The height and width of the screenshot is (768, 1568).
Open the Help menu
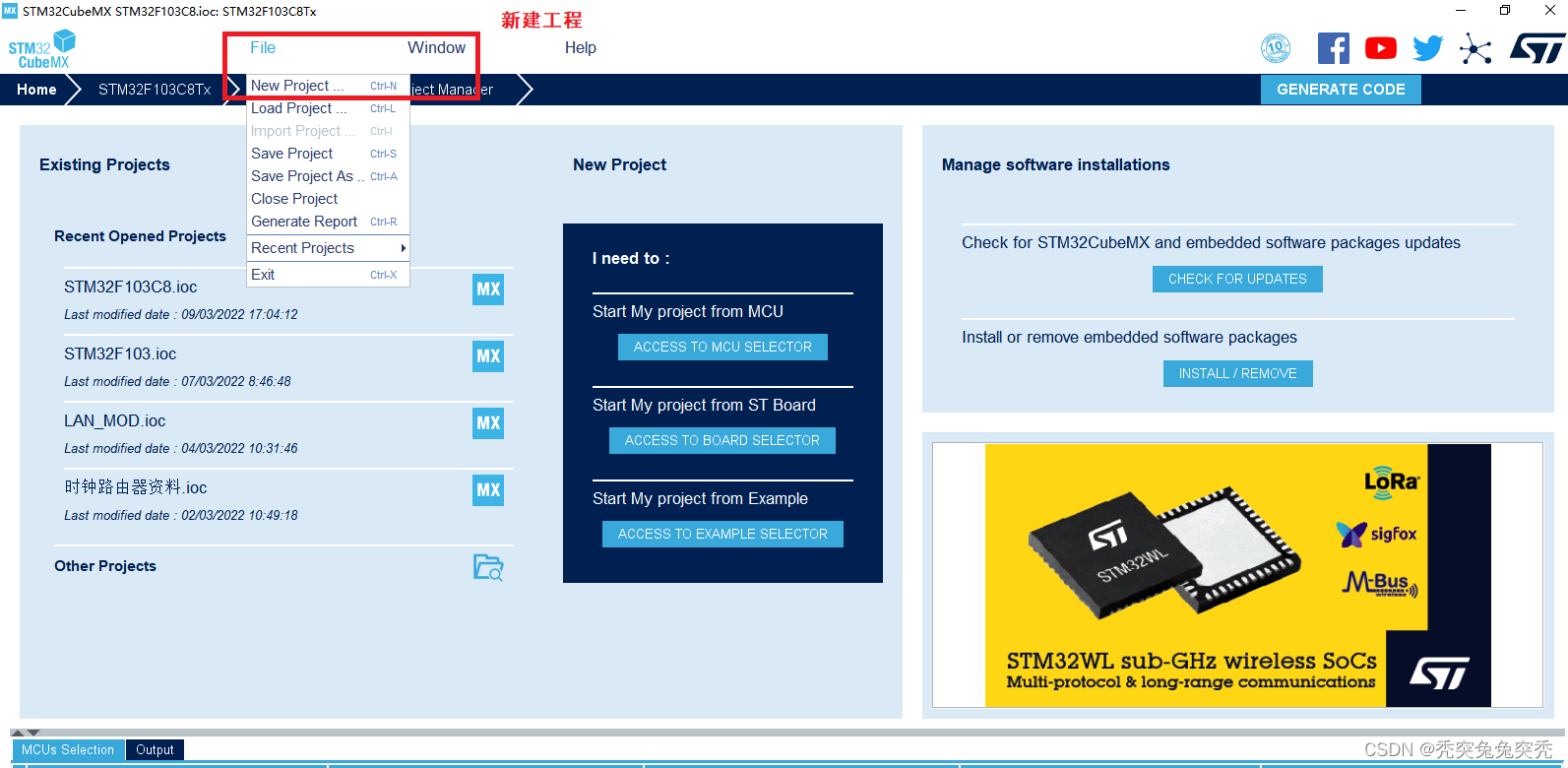tap(580, 47)
